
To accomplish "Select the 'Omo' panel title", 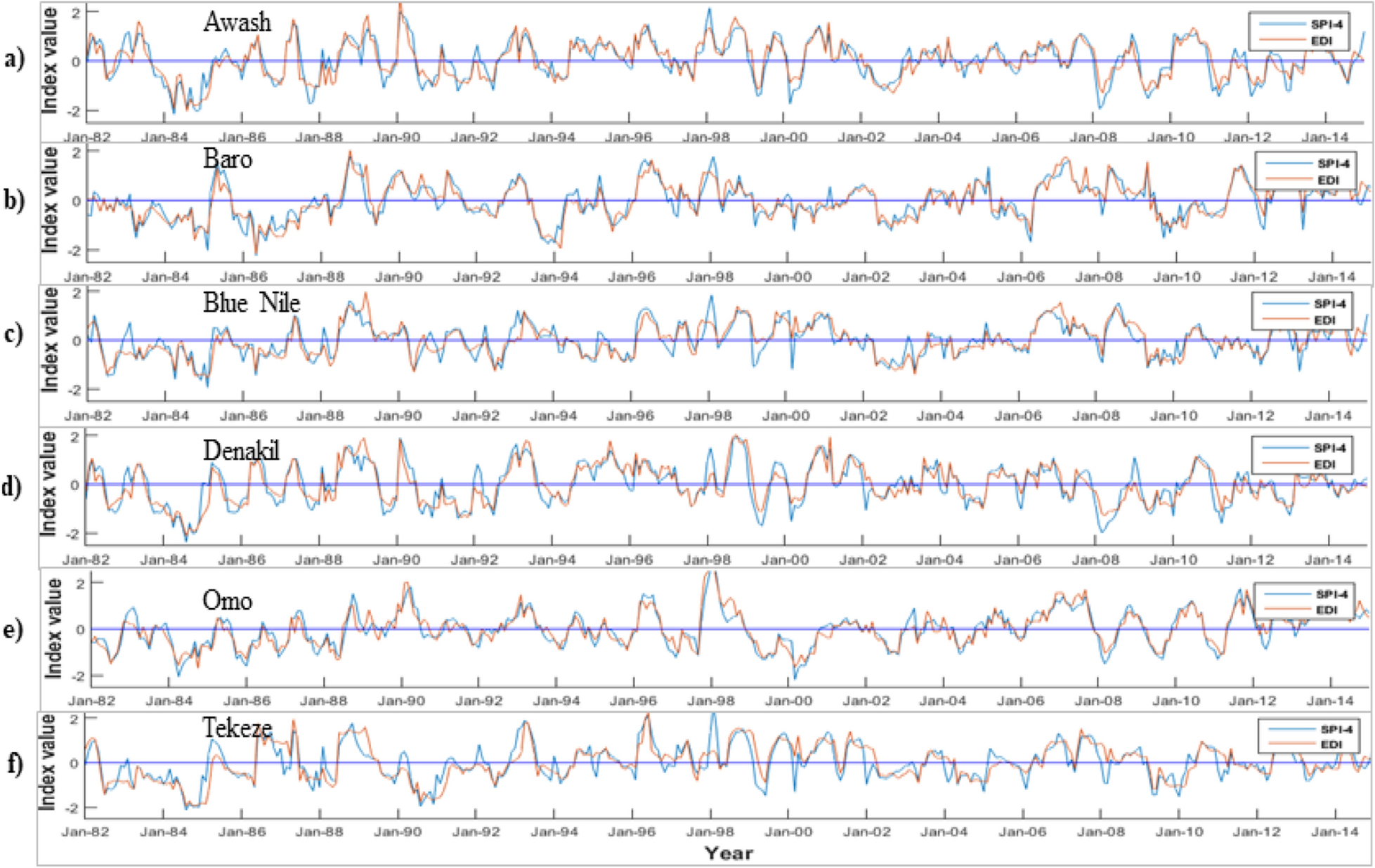I will click(x=227, y=600).
